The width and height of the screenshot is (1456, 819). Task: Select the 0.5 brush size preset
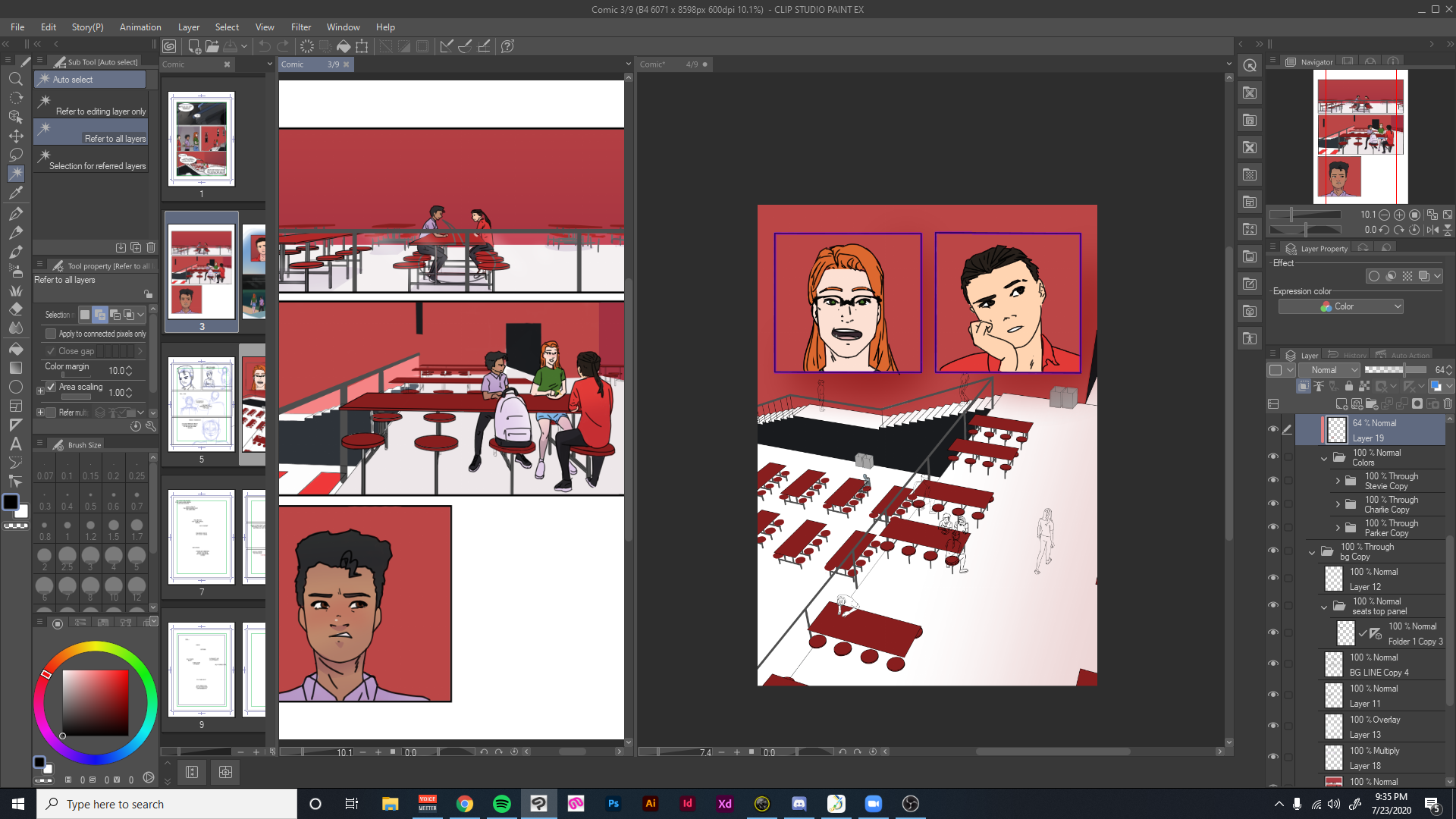click(90, 500)
